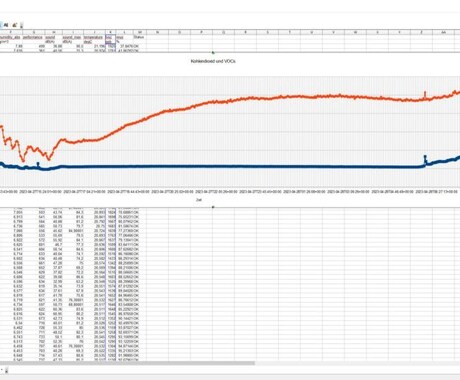Select column N header
The width and height of the screenshot is (460, 380).
[x=157, y=32]
